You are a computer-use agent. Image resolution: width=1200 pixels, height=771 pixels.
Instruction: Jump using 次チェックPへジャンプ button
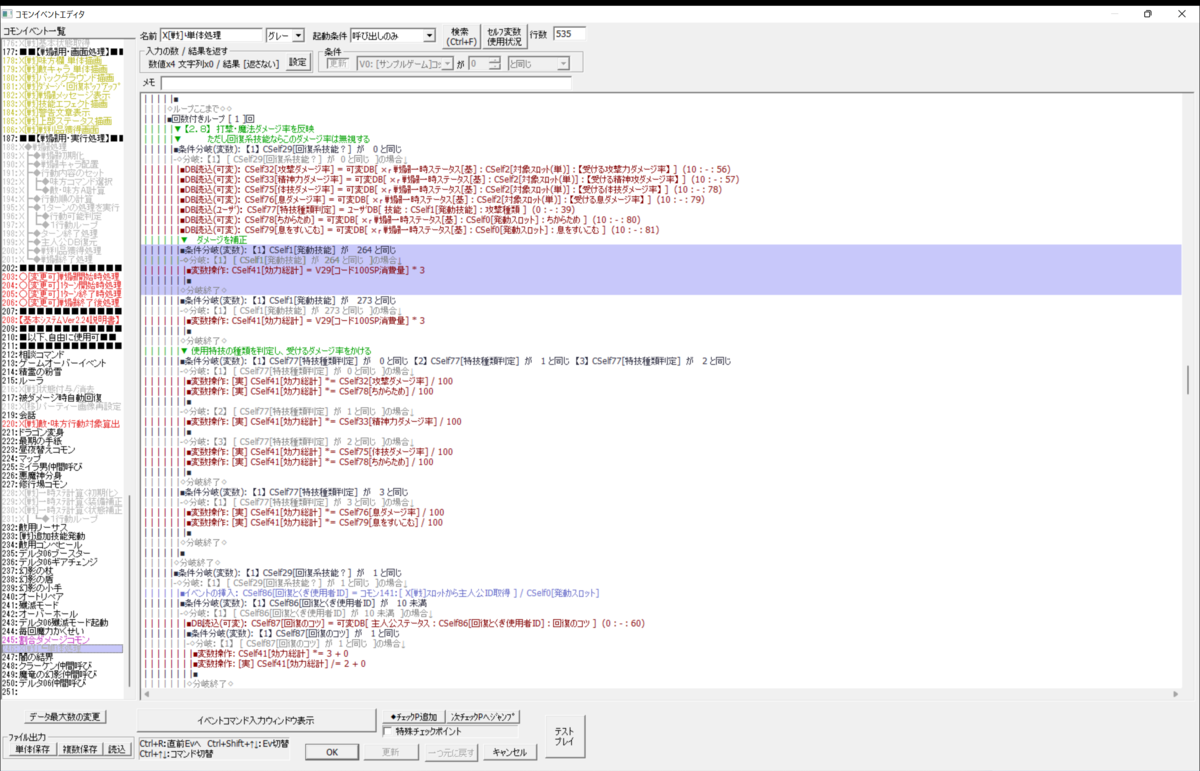485,717
